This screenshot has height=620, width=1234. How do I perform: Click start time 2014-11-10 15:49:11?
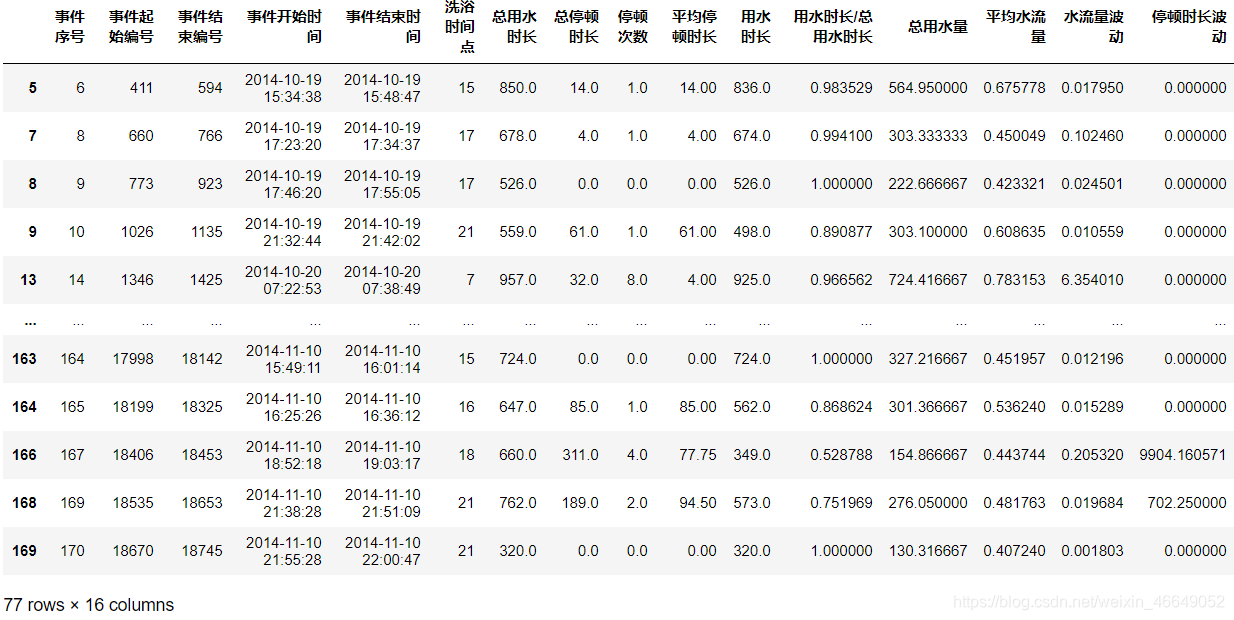[x=283, y=359]
